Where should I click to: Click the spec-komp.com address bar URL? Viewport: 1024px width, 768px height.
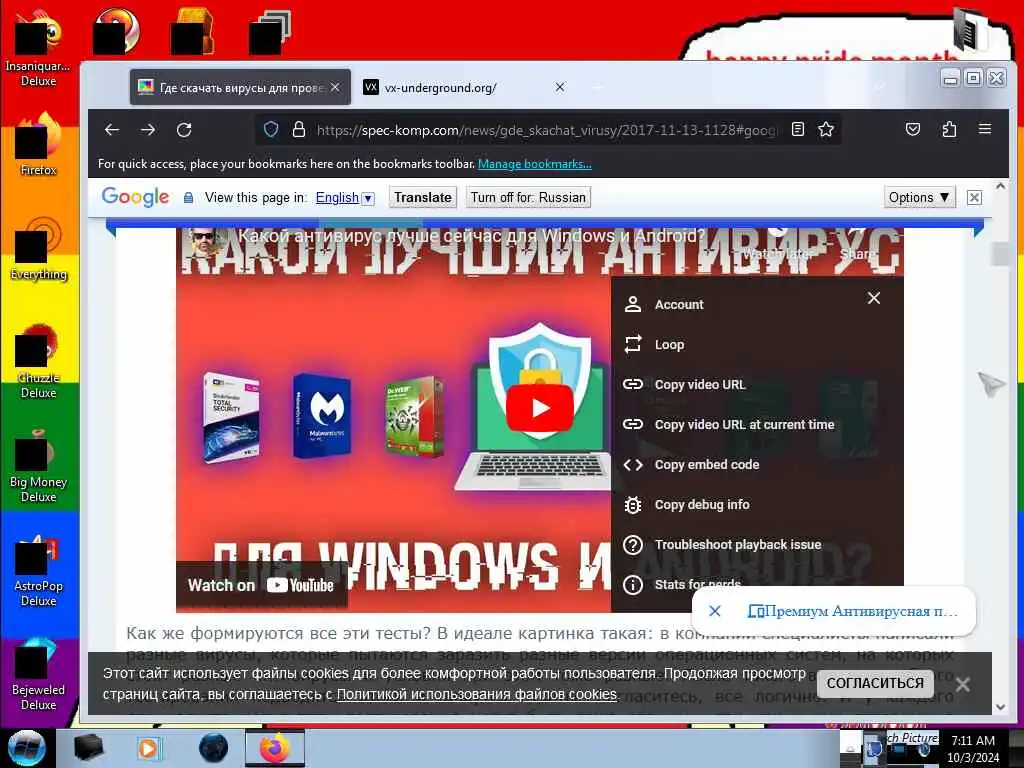[x=547, y=130]
